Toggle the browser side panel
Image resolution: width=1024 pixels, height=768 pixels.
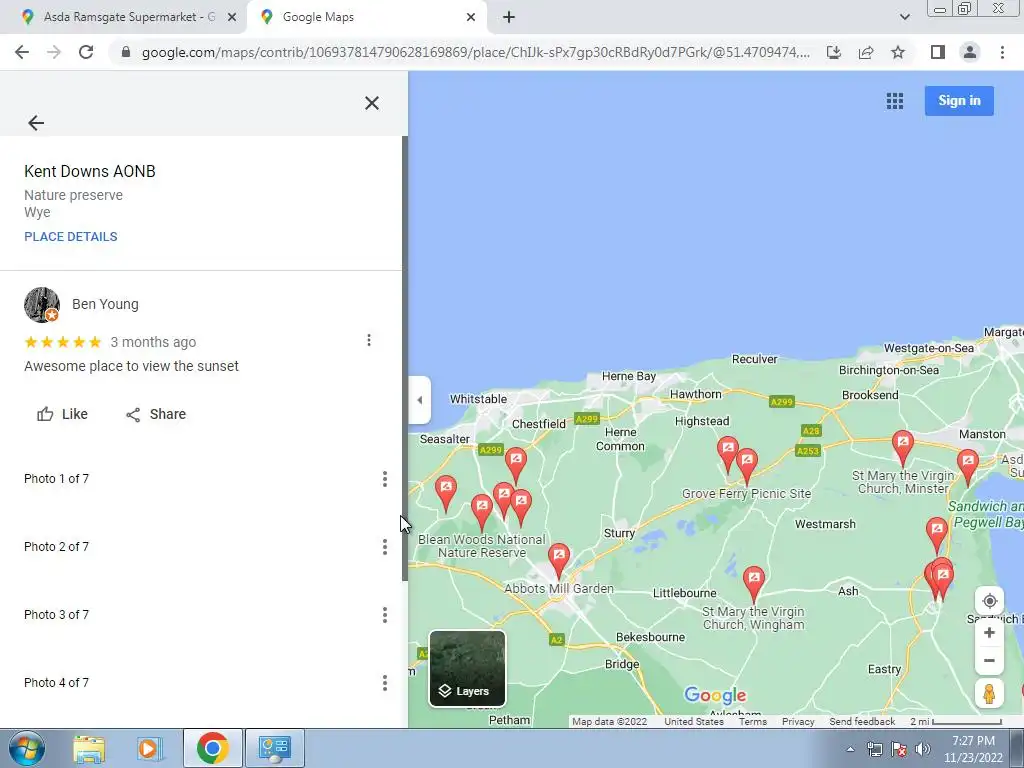click(x=938, y=52)
